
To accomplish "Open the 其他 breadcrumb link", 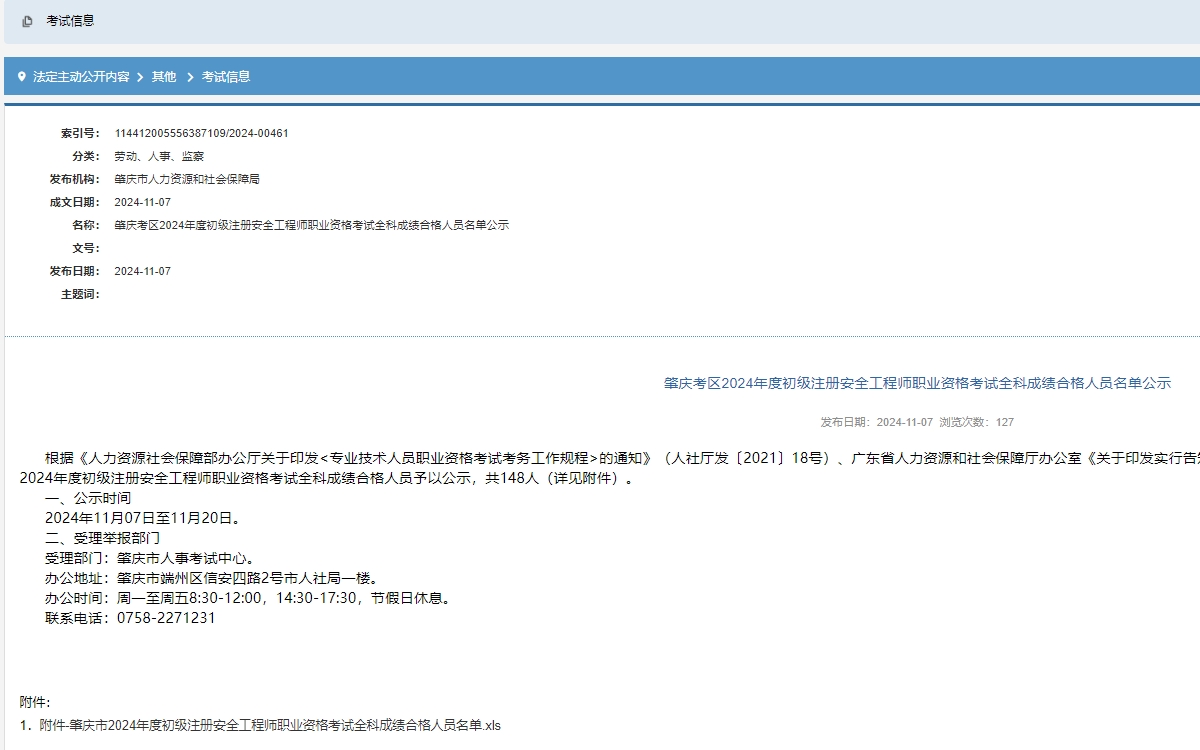I will [162, 76].
